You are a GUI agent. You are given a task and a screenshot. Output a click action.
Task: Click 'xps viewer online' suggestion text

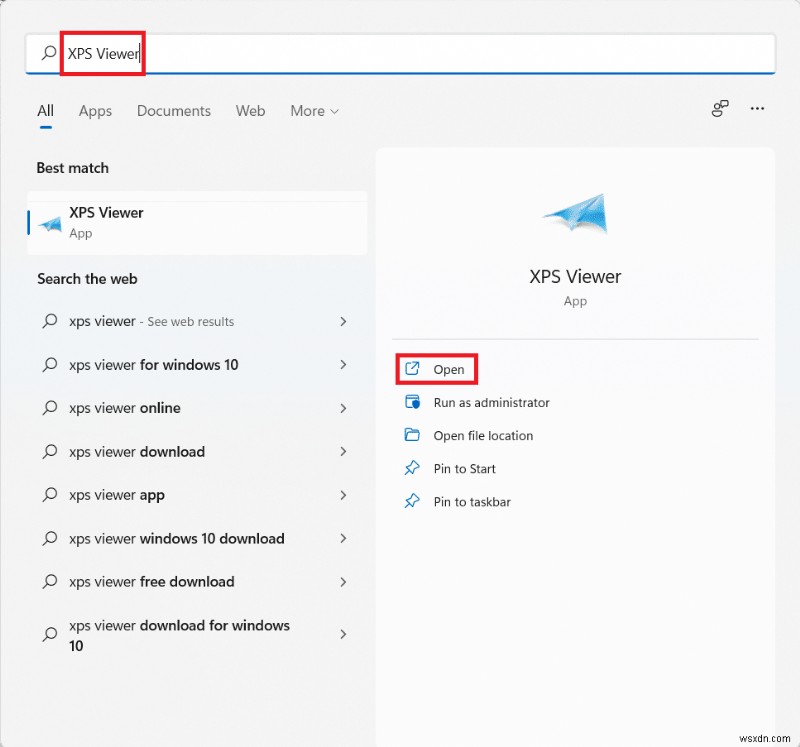124,408
